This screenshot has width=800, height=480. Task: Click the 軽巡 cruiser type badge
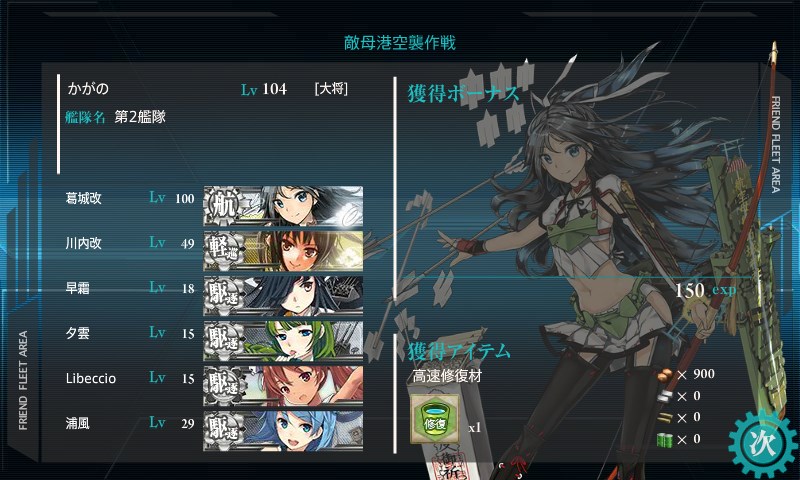point(224,251)
